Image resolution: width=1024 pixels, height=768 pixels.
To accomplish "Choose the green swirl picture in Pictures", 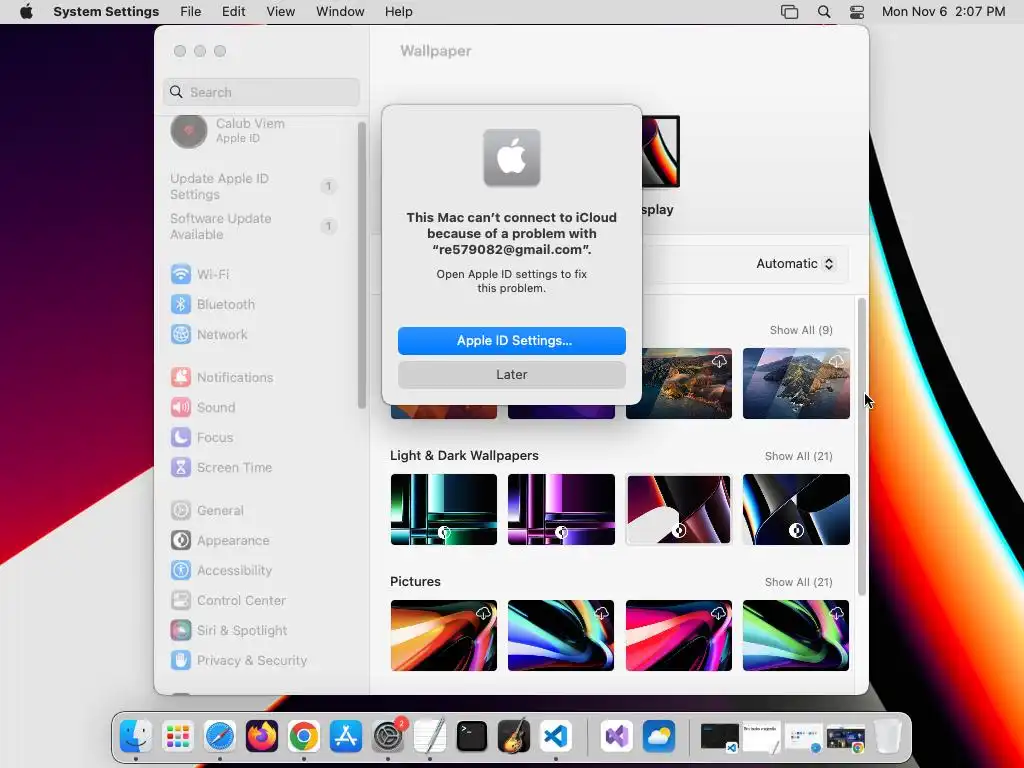I will pos(796,635).
